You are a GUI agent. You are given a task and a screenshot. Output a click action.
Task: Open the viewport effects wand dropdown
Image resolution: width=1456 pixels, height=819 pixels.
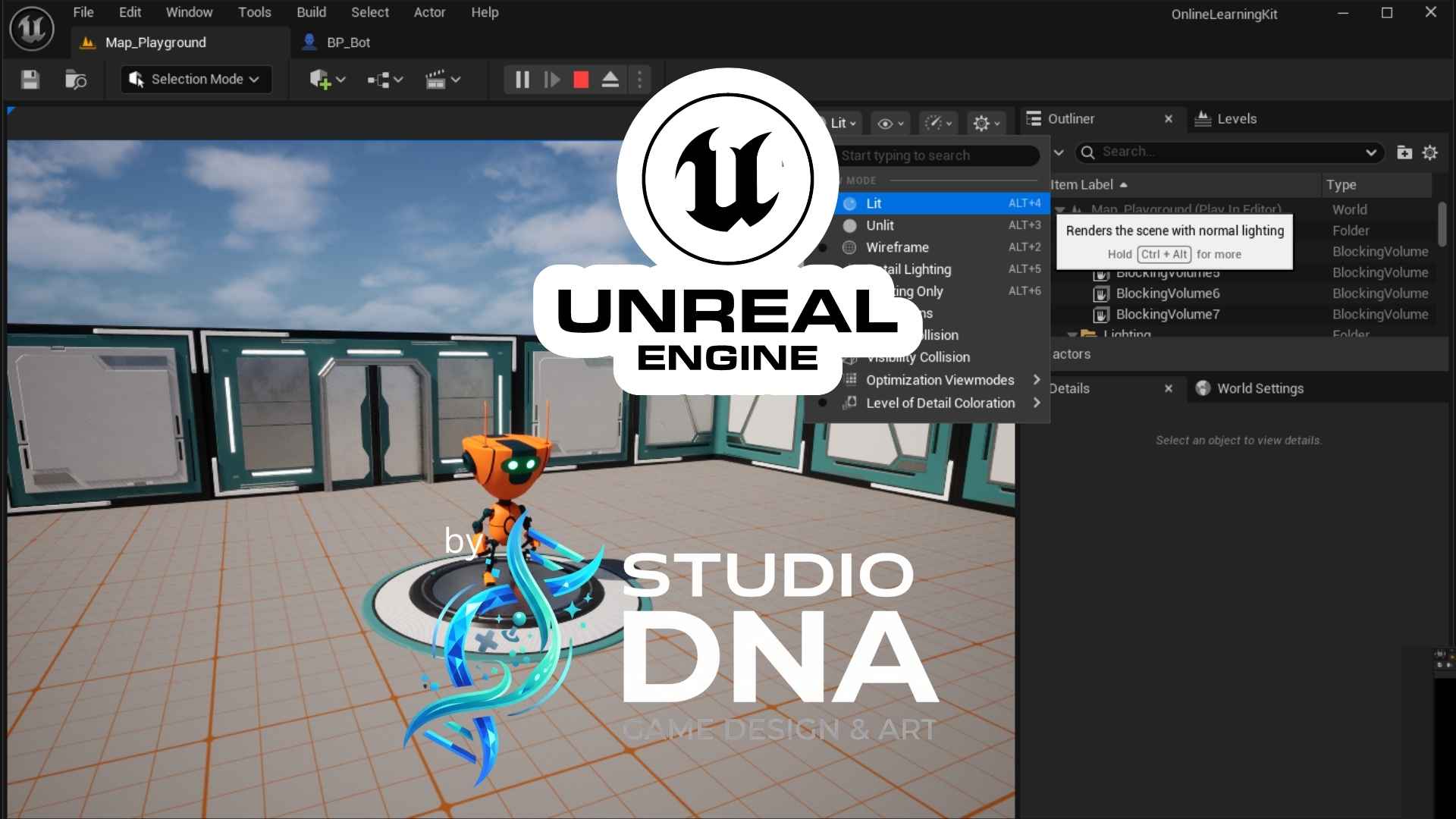(x=938, y=124)
